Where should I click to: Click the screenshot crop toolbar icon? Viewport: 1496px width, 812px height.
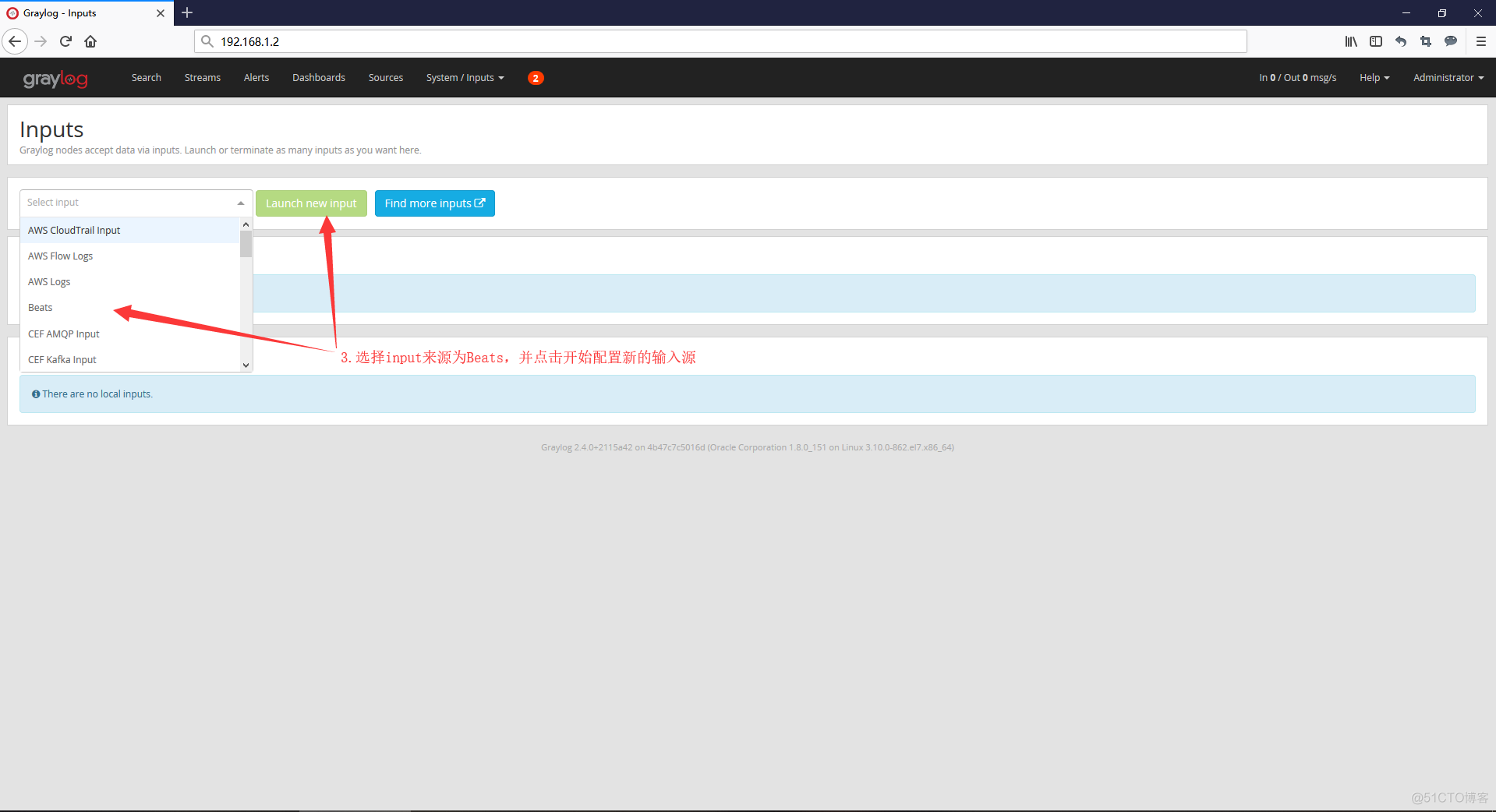pos(1426,41)
